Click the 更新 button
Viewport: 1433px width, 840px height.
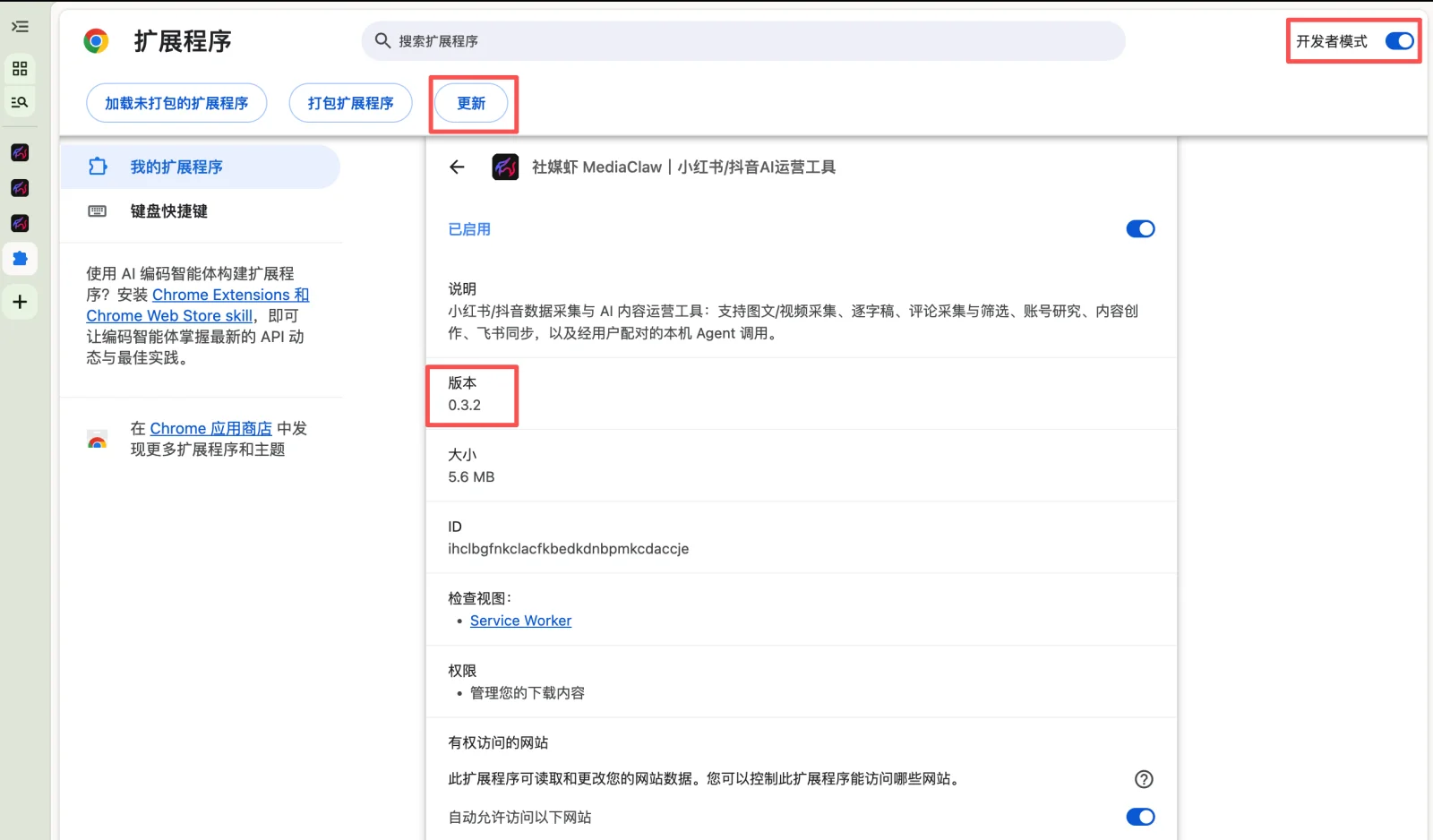coord(471,103)
